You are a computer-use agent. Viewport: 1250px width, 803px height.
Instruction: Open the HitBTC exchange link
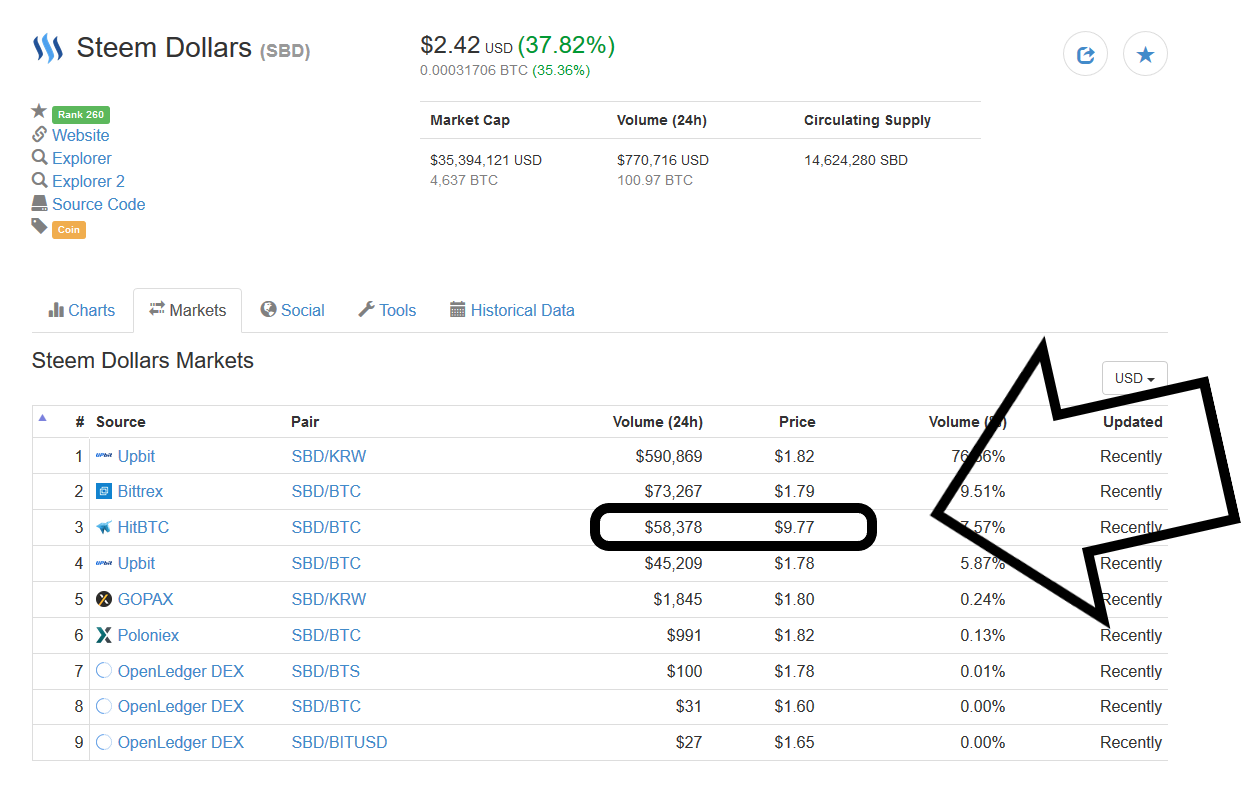pos(143,527)
